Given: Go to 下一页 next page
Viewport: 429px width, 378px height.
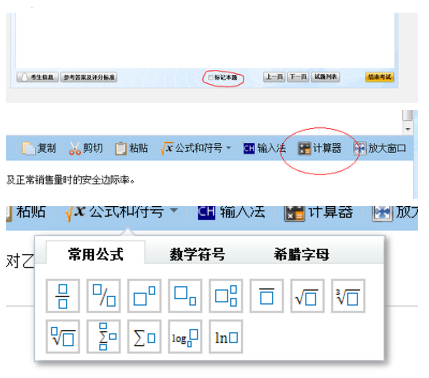Looking at the screenshot, I should tap(298, 77).
